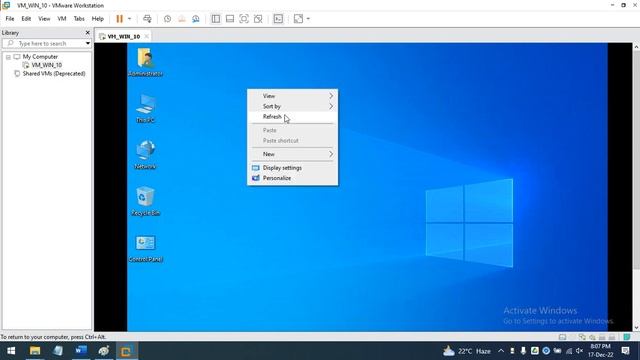Select the Administrator folder desktop icon
This screenshot has height=360, width=640.
click(145, 62)
